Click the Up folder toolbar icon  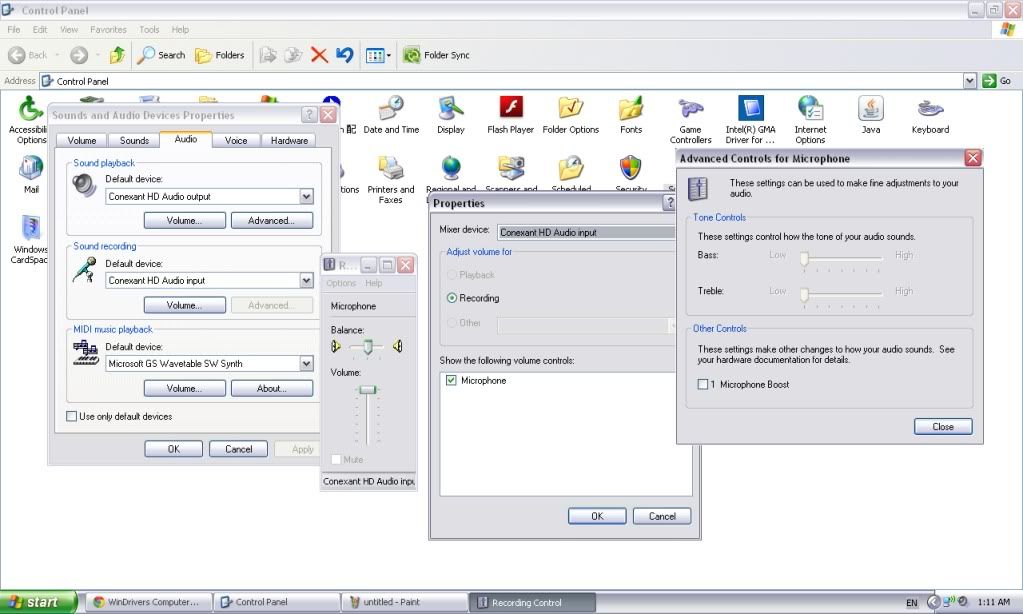pos(117,55)
